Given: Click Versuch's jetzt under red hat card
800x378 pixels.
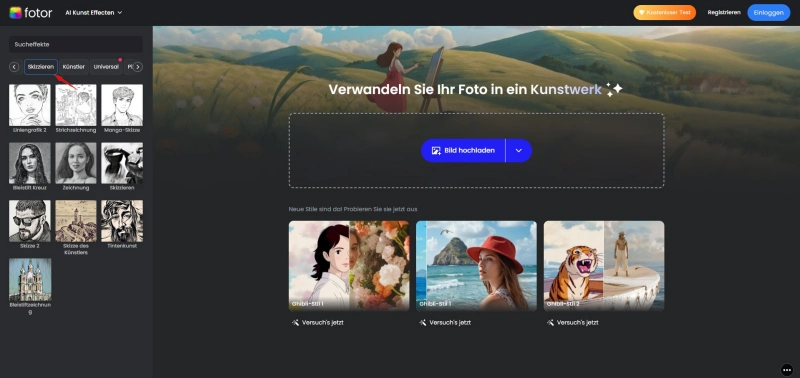Looking at the screenshot, I should click(445, 323).
